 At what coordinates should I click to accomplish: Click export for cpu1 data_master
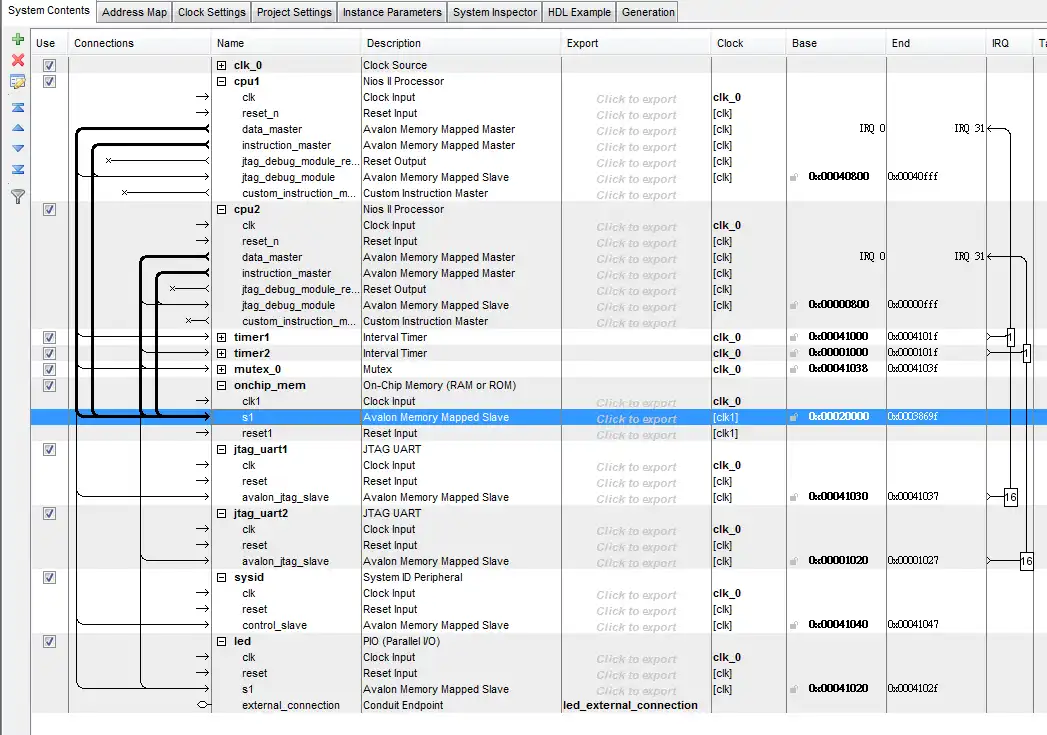click(636, 131)
